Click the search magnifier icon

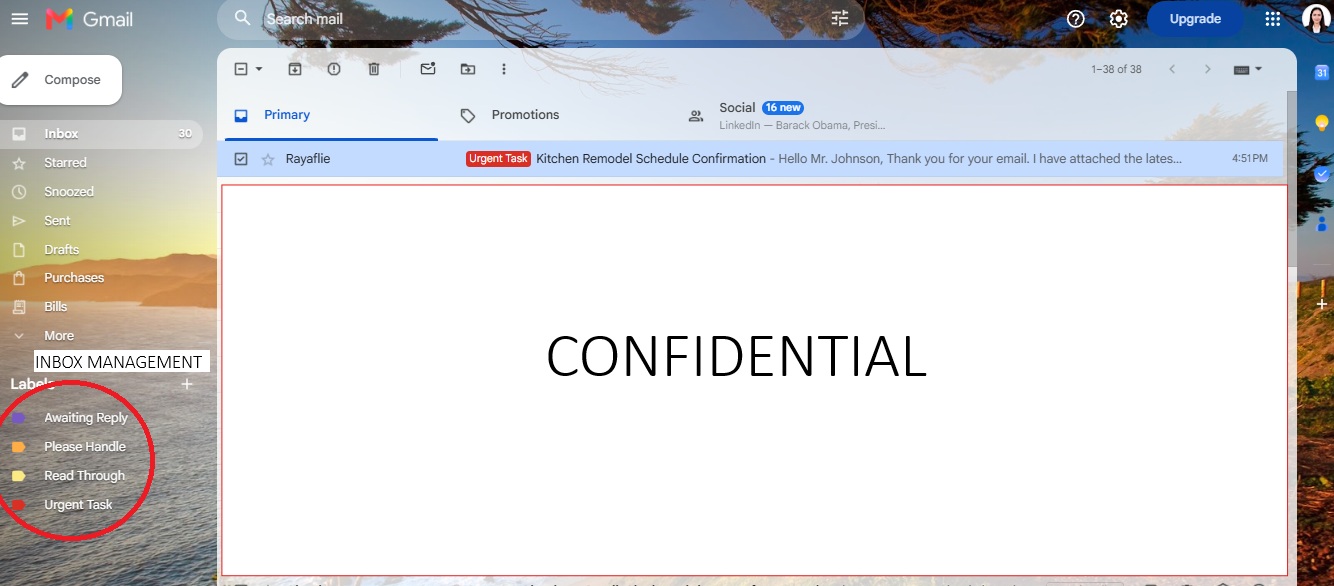[x=242, y=18]
